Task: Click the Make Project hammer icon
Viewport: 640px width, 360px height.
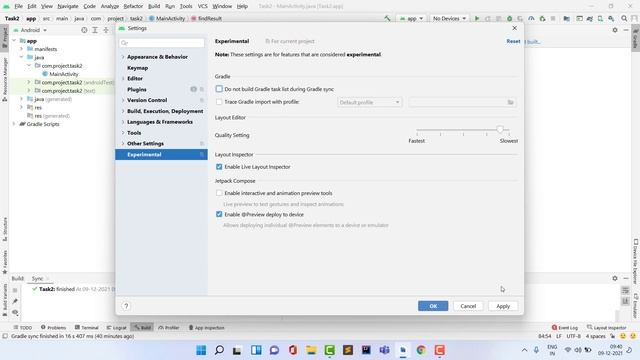Action: [x=387, y=18]
